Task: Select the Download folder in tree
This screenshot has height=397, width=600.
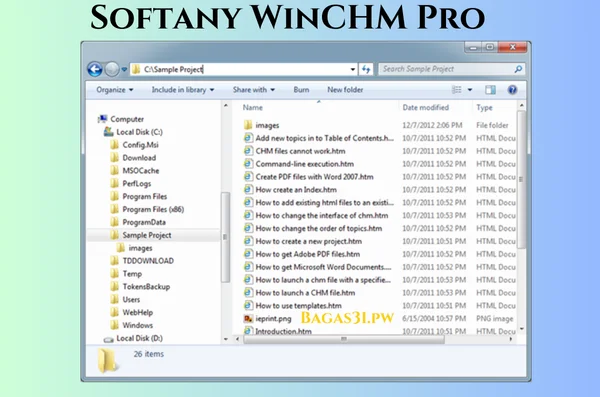Action: pyautogui.click(x=133, y=158)
